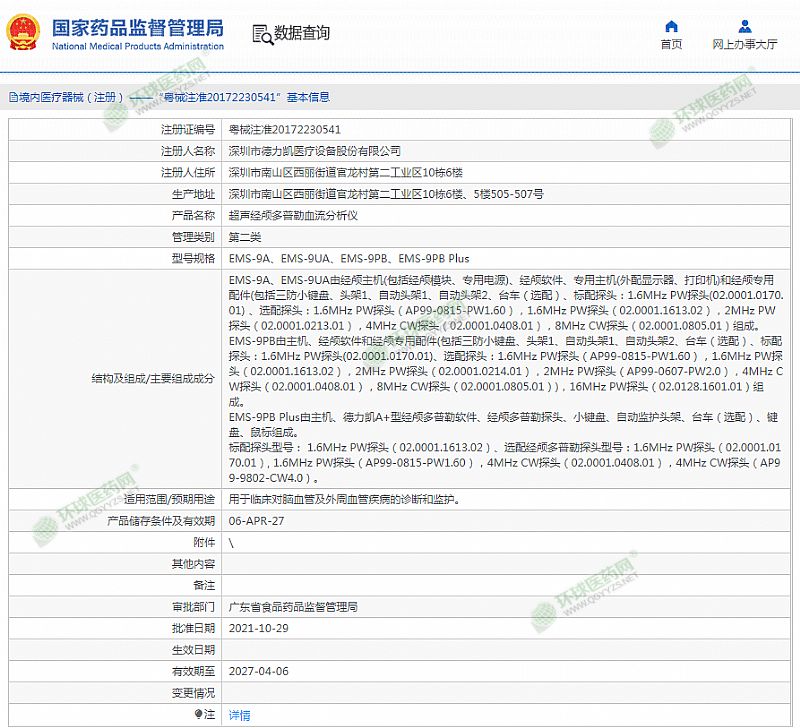Go to 首页 text label
800x728 pixels.
tap(671, 45)
